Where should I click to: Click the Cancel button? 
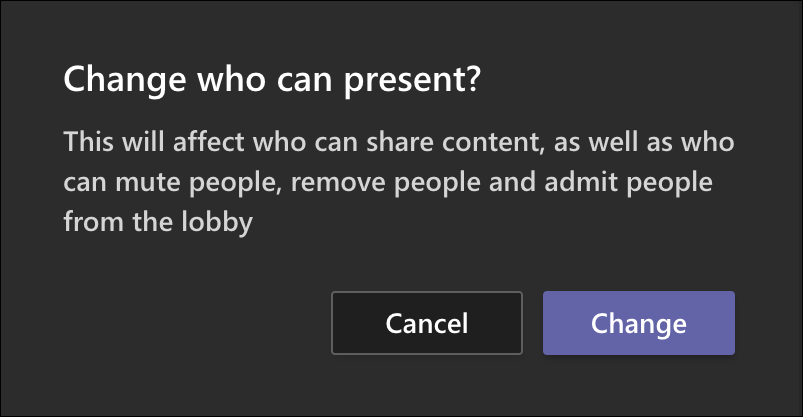[x=427, y=323]
